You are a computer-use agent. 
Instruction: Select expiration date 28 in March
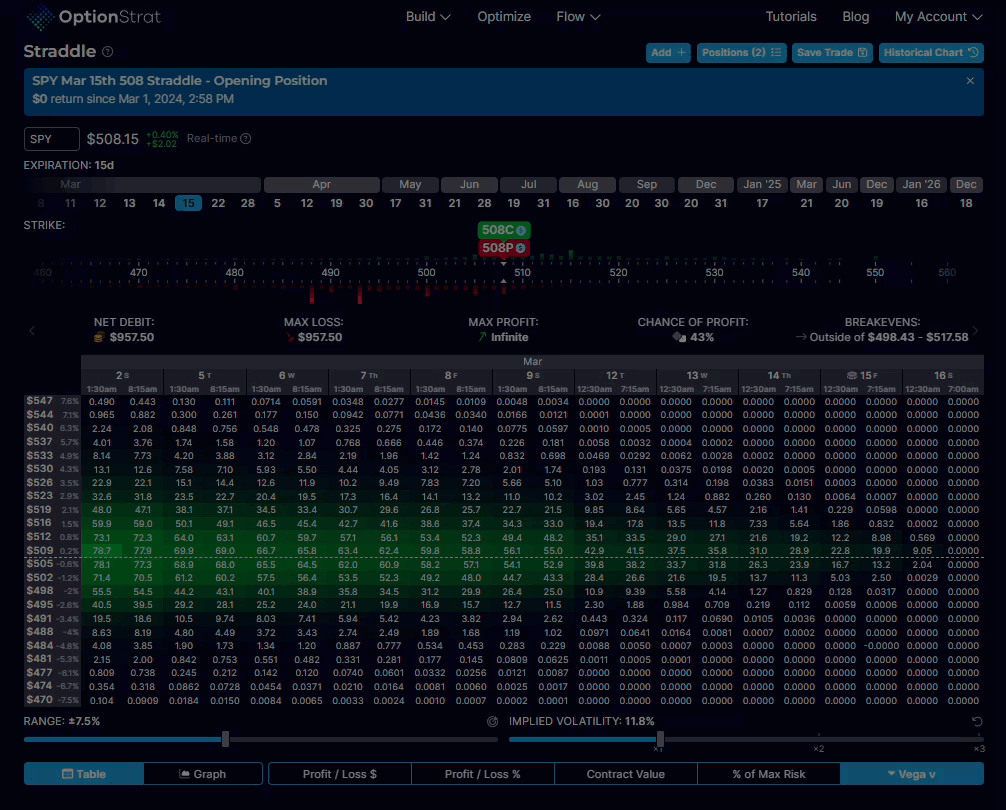pos(248,203)
